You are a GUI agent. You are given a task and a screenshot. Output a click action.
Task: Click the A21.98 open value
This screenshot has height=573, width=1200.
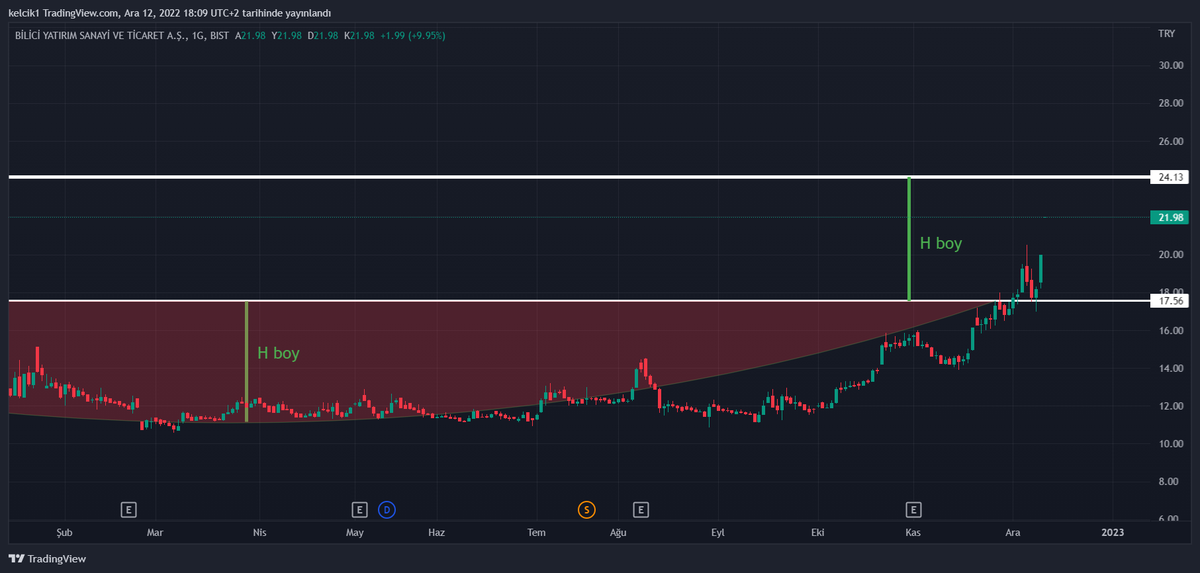[252, 36]
